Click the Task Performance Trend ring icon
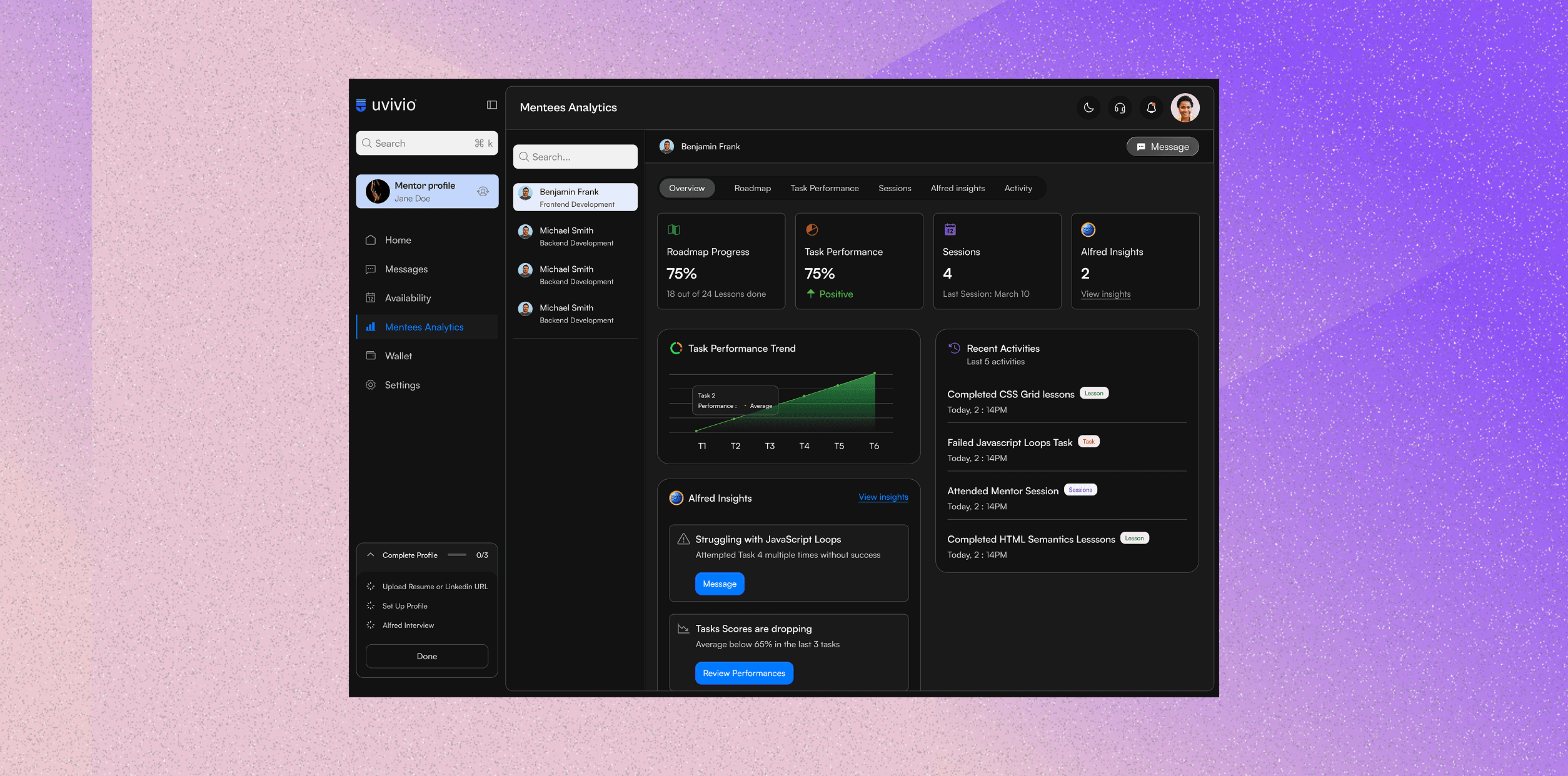Screen dimensions: 1568x776 click(x=676, y=349)
